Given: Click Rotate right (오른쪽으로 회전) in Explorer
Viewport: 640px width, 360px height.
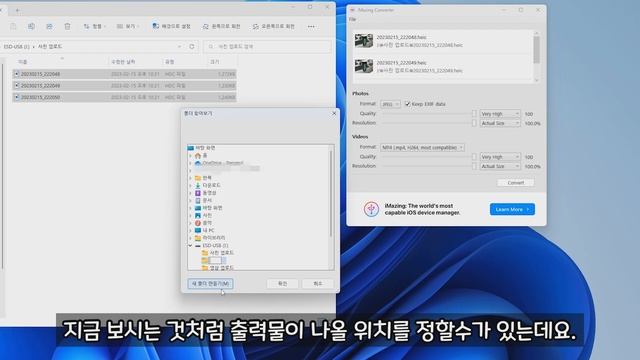Looking at the screenshot, I should point(273,27).
